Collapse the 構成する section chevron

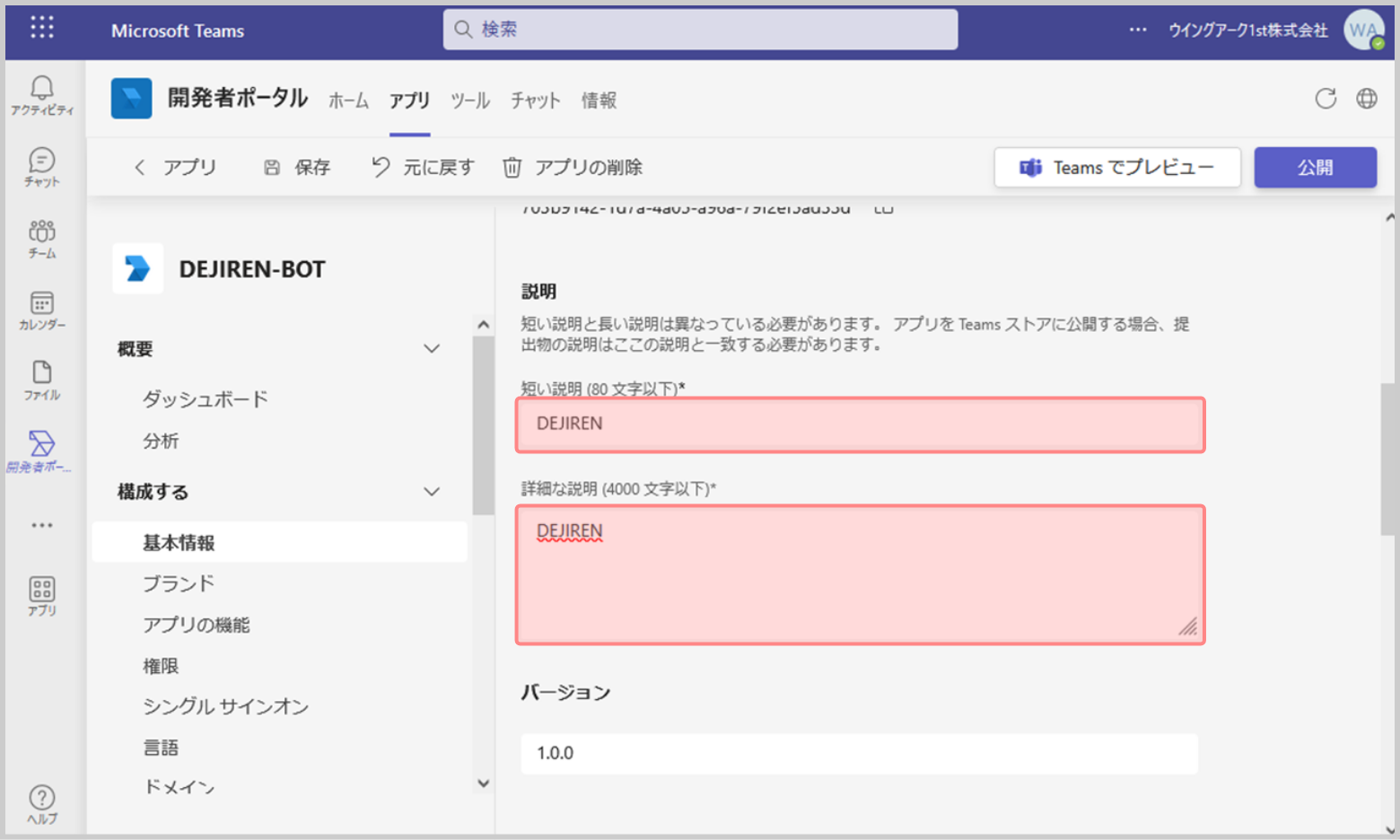[432, 492]
